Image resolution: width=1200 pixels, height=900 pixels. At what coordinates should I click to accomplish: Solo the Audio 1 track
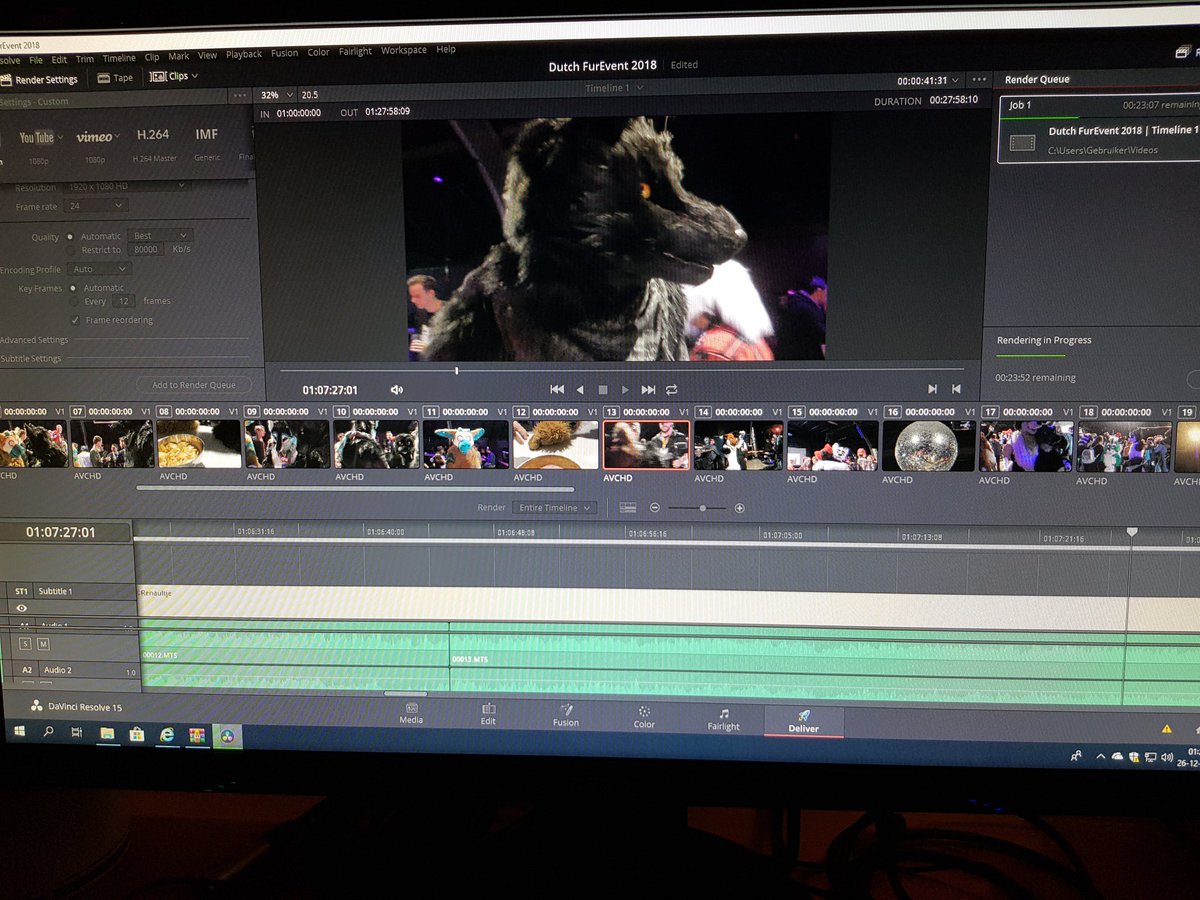[x=25, y=644]
